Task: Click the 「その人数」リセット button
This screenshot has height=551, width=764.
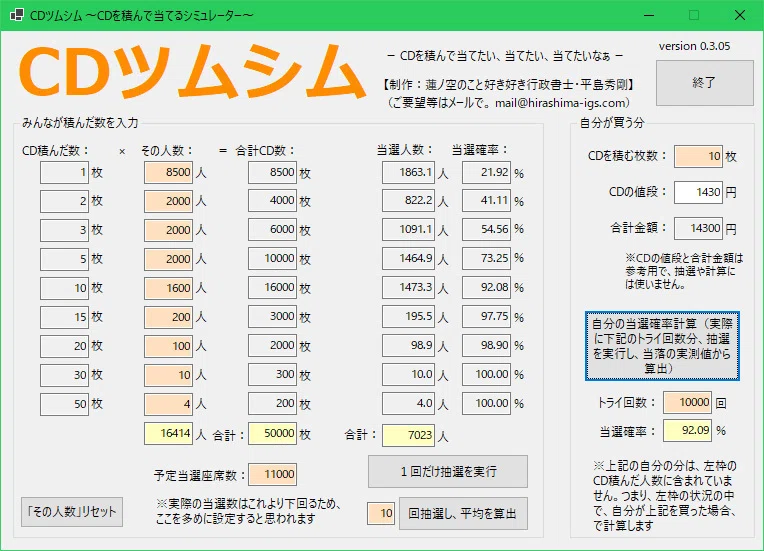Action: coord(72,512)
